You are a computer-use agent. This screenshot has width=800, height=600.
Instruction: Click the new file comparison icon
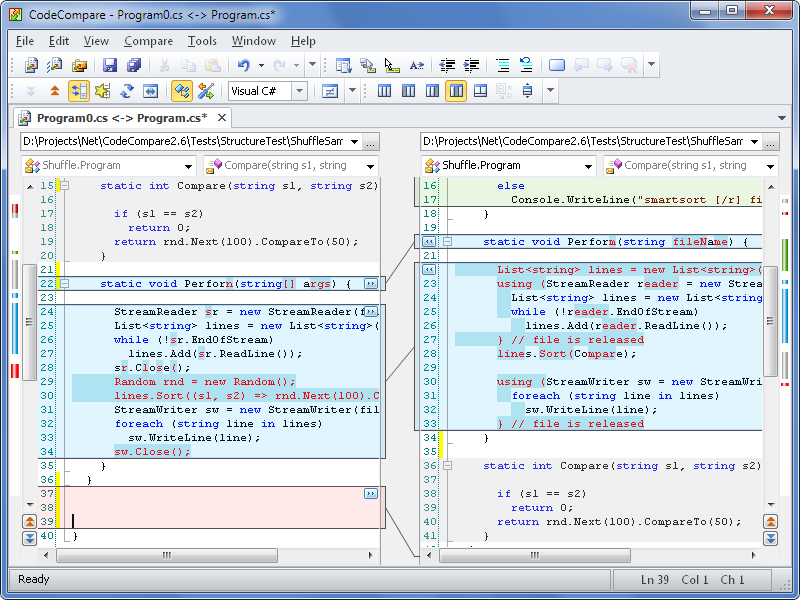31,66
